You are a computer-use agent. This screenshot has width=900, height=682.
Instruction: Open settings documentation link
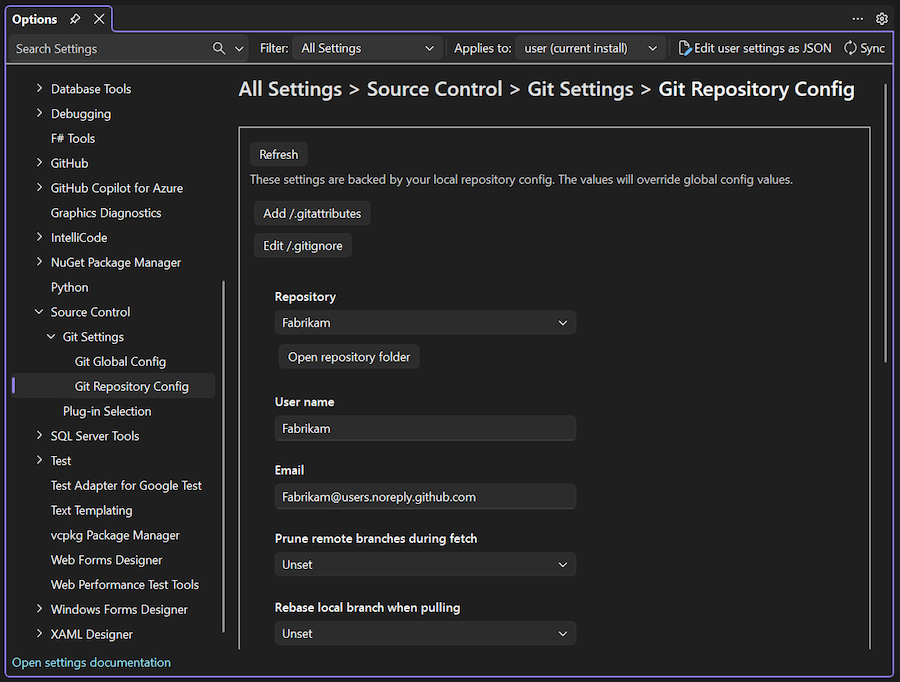90,662
